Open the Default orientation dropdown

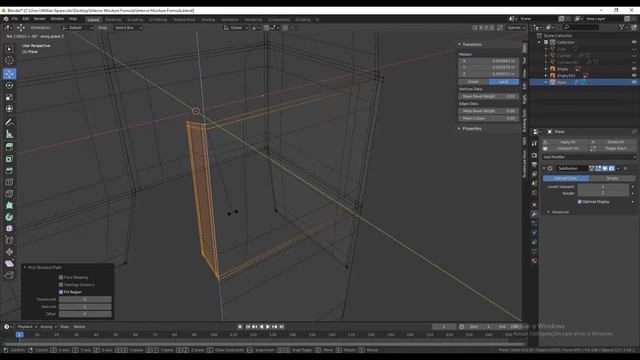pos(78,27)
